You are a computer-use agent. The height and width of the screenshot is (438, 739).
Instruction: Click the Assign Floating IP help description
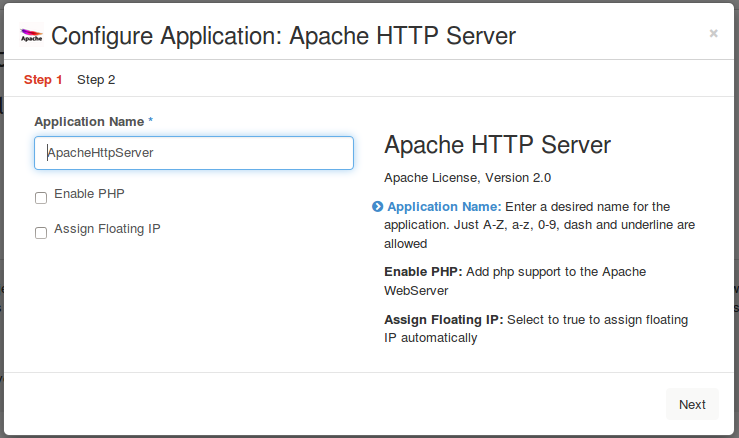click(x=535, y=329)
